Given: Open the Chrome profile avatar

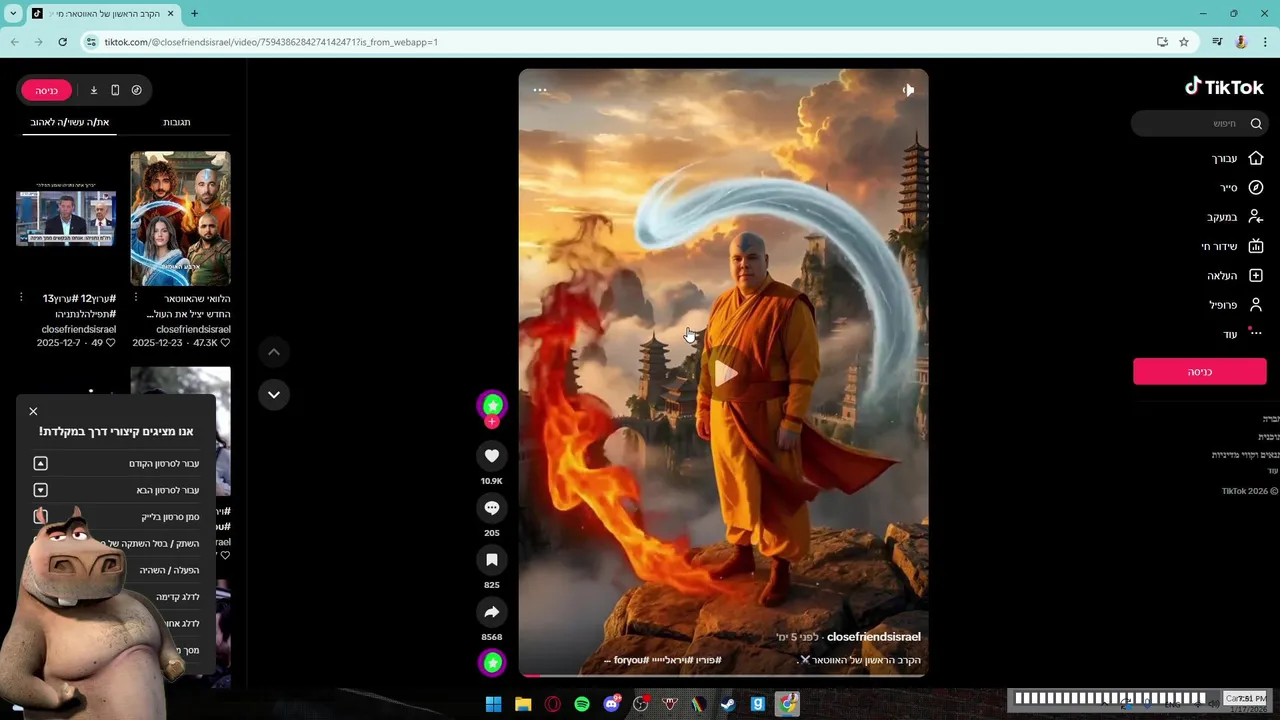Looking at the screenshot, I should (x=1241, y=42).
